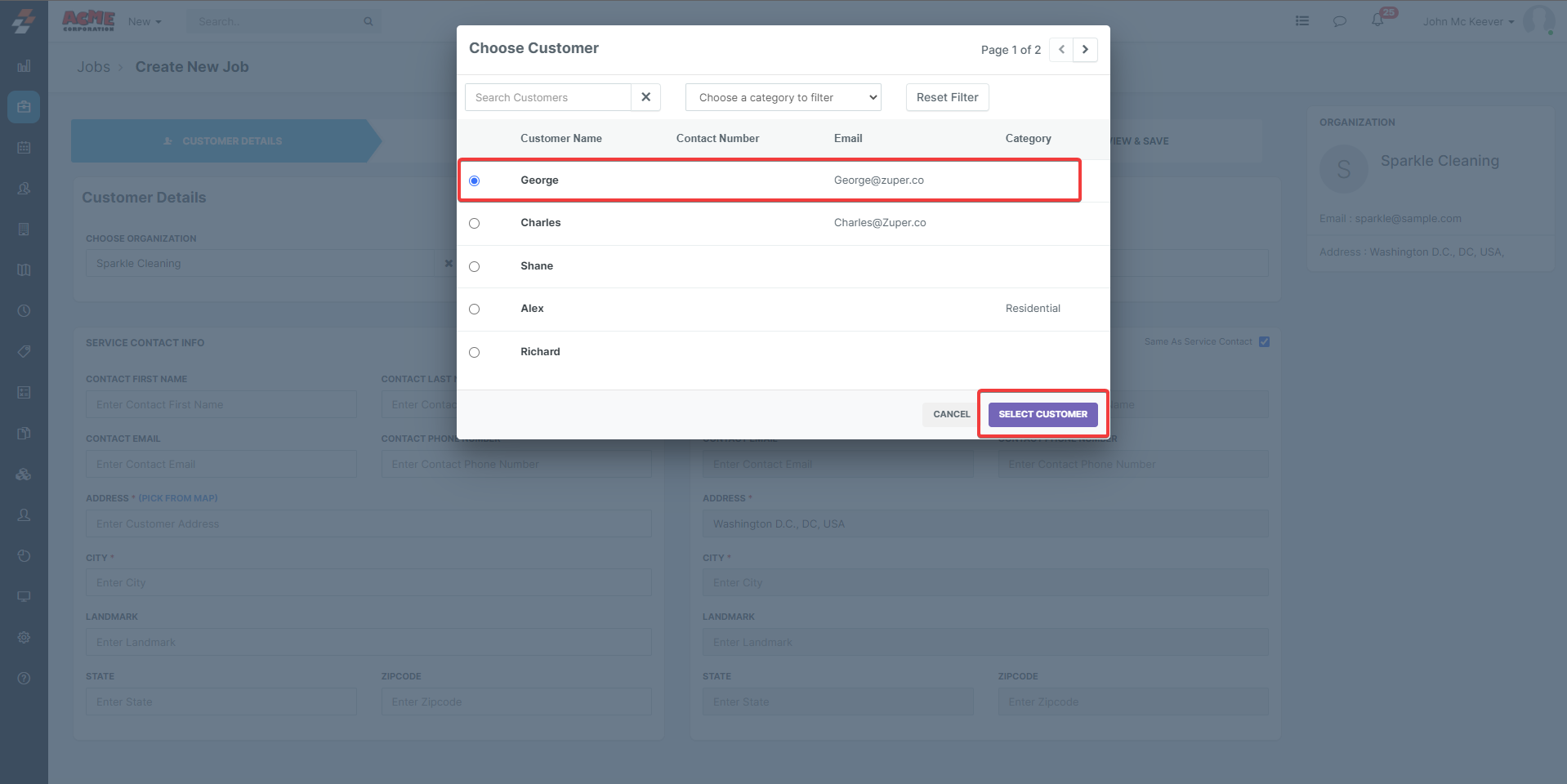
Task: Click the Select Customer button
Action: point(1042,414)
